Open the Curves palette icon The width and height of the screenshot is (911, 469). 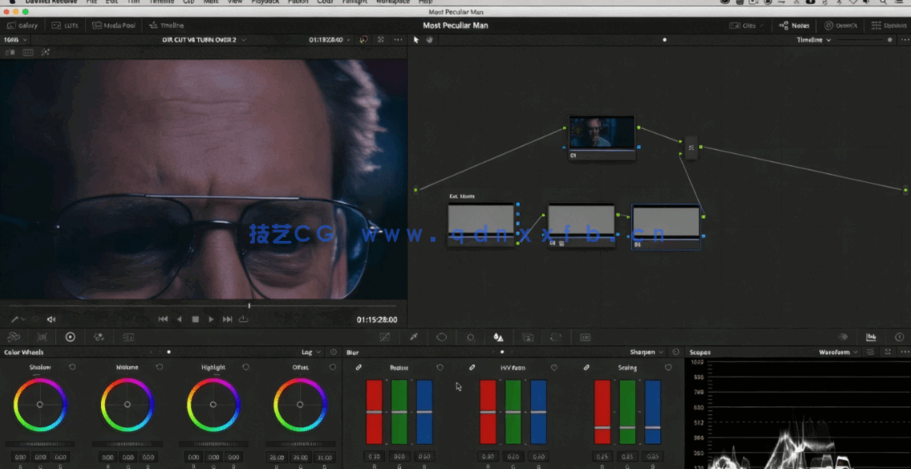(385, 337)
